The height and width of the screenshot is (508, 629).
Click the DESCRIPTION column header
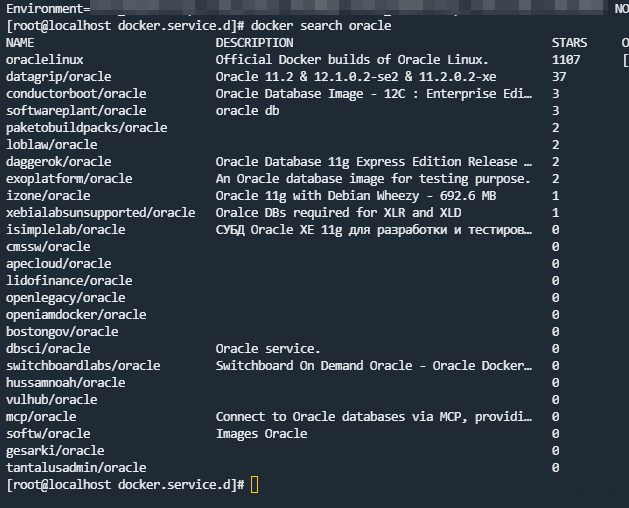point(254,43)
